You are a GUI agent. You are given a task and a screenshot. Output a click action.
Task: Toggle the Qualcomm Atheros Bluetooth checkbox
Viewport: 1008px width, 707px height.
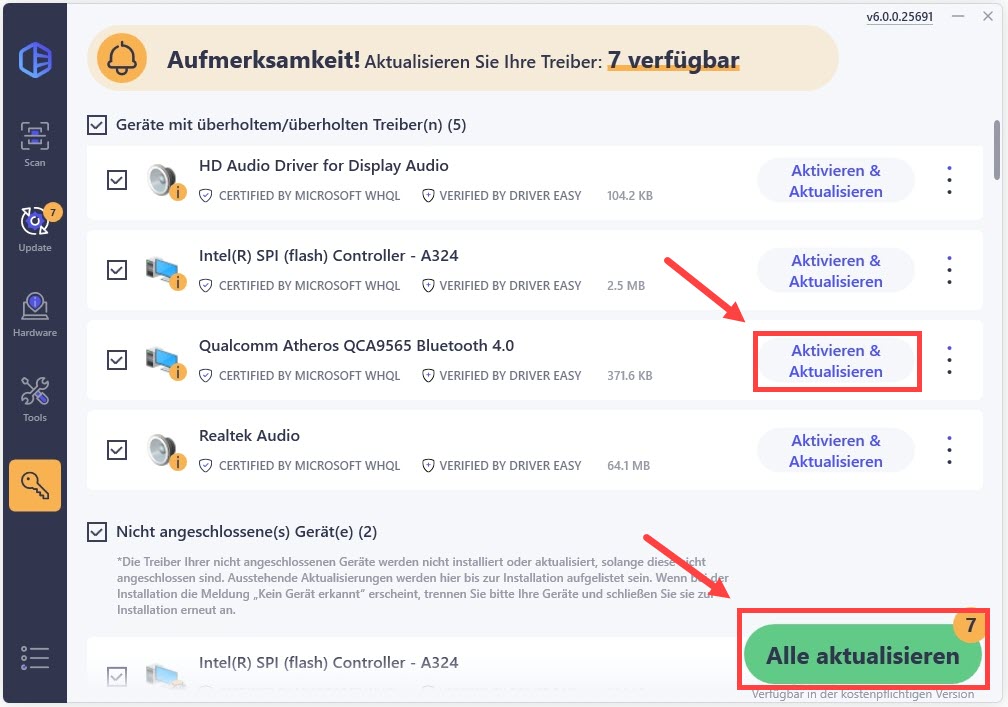[x=117, y=360]
